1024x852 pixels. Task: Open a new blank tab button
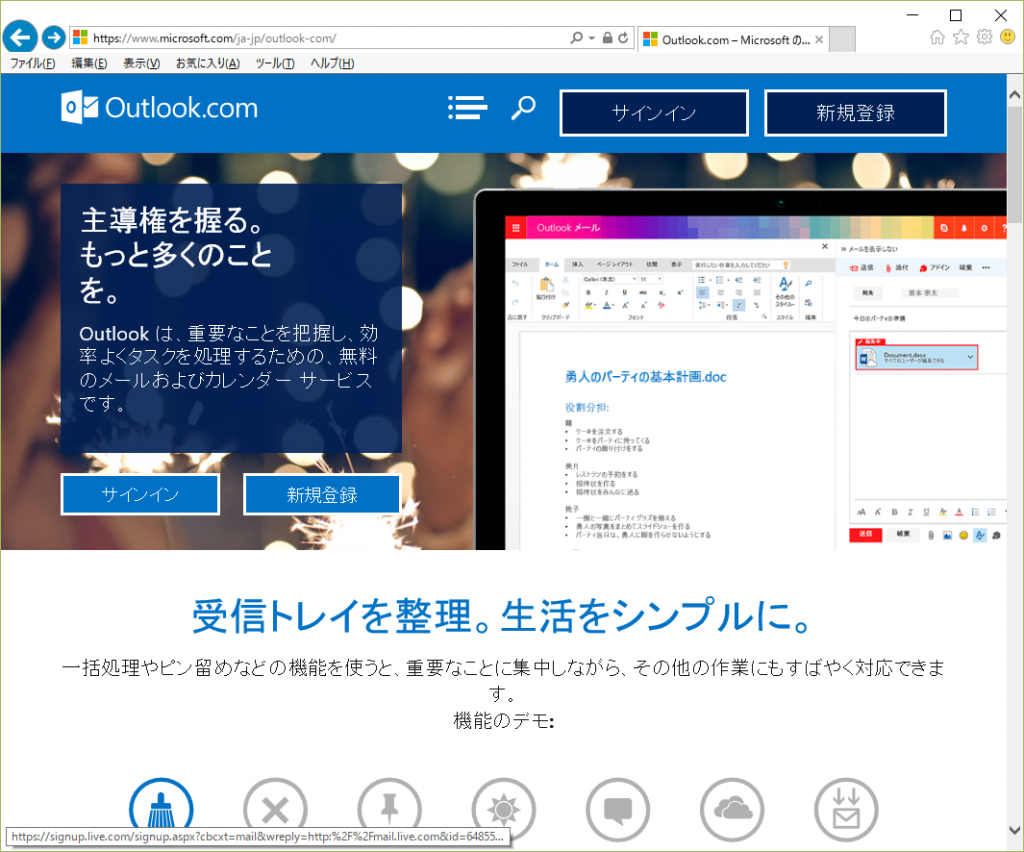[842, 39]
